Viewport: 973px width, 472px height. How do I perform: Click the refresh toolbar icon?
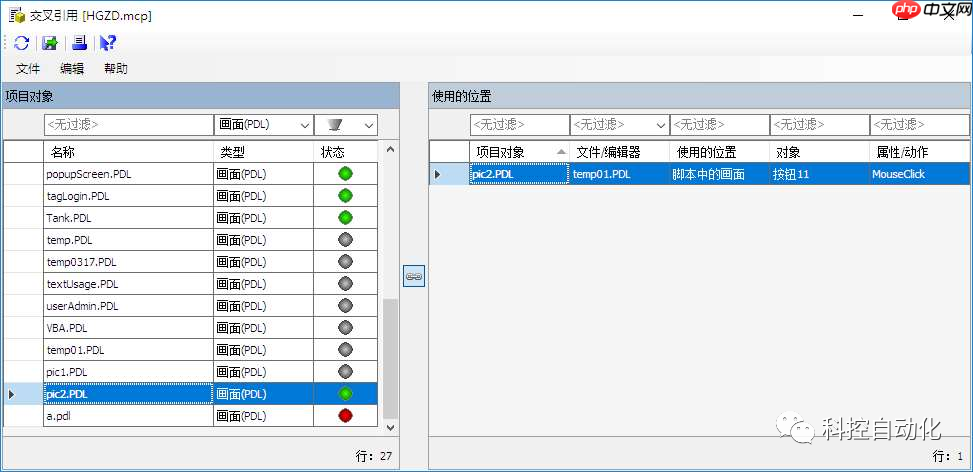(21, 43)
